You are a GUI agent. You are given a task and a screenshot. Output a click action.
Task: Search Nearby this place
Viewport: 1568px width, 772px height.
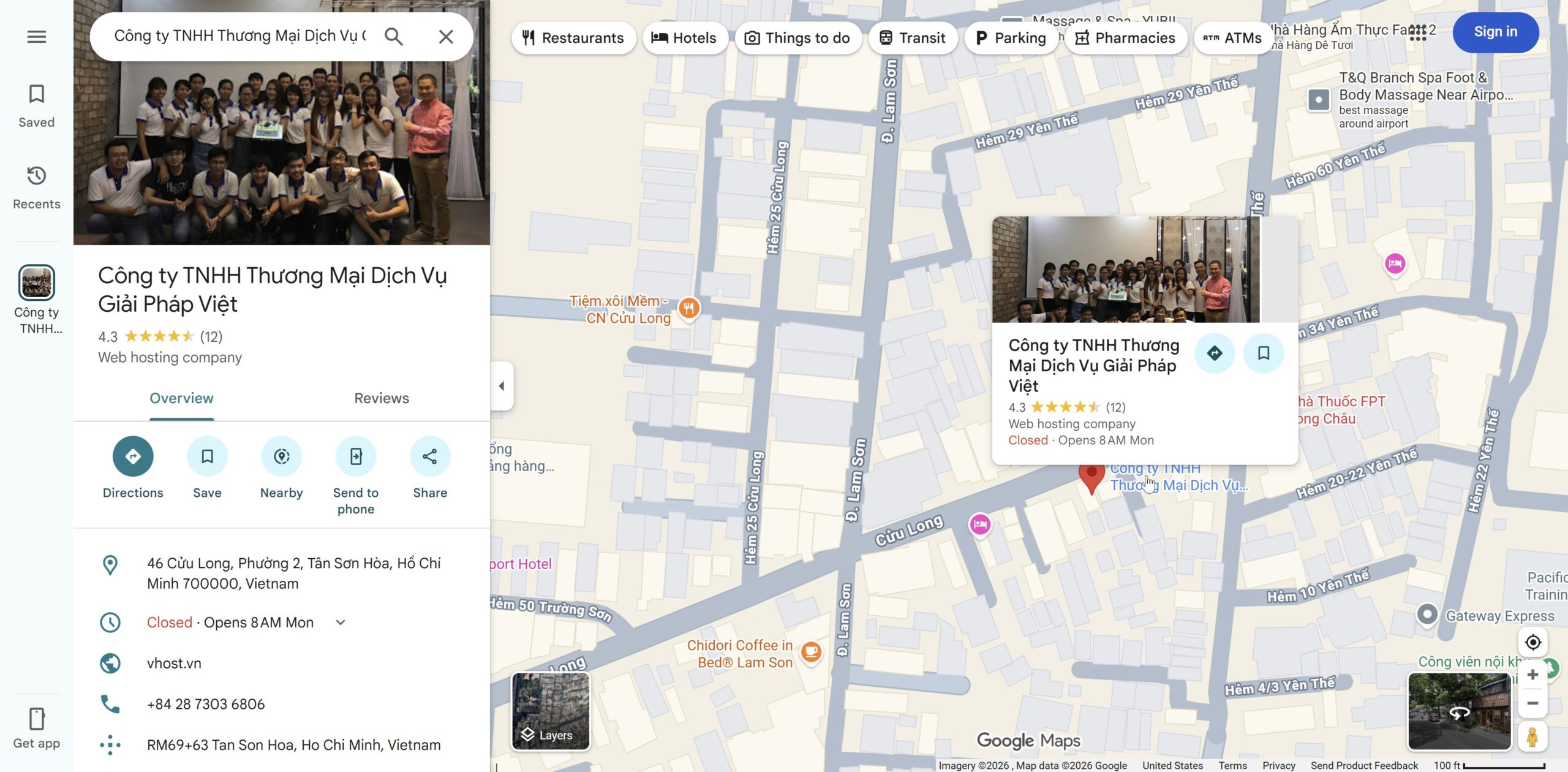(282, 456)
